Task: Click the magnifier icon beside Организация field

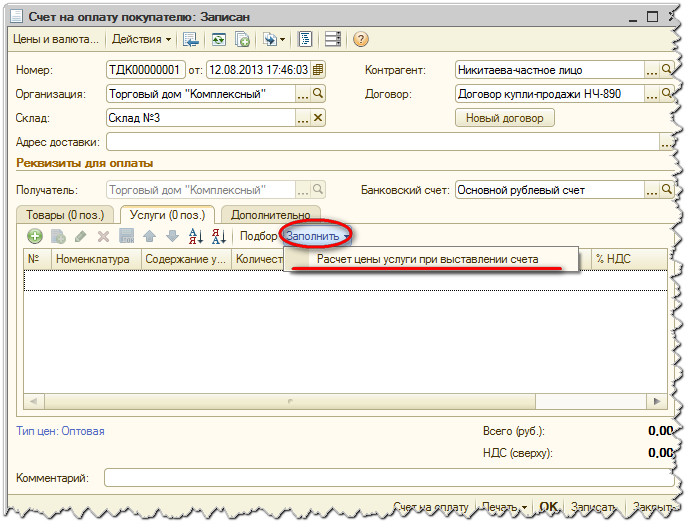Action: pyautogui.click(x=318, y=94)
